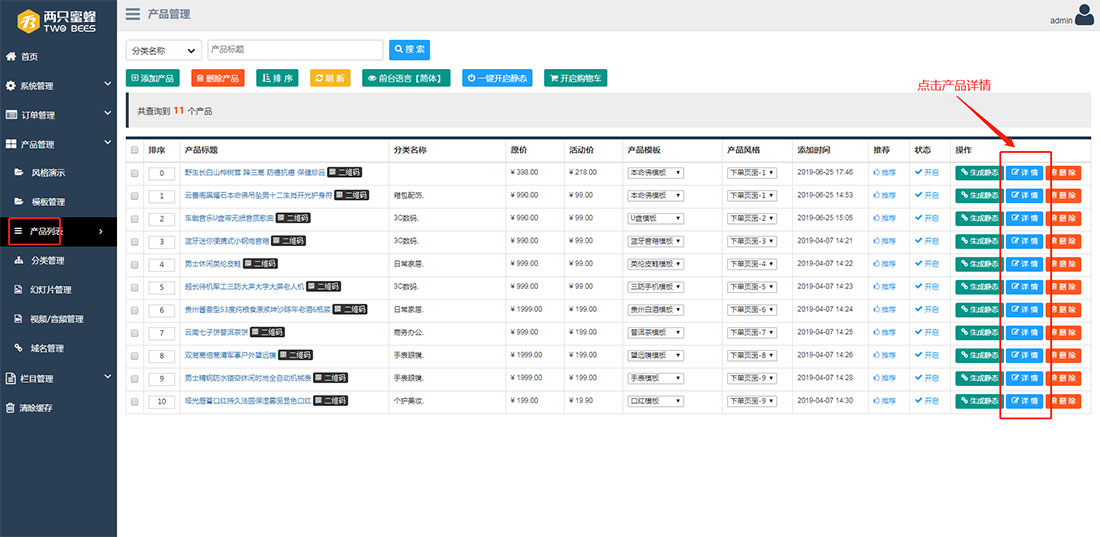Screen dimensions: 1100x537
Task: Open product link 超长待机军工三防大声大字大屏老人机
Action: coord(245,287)
